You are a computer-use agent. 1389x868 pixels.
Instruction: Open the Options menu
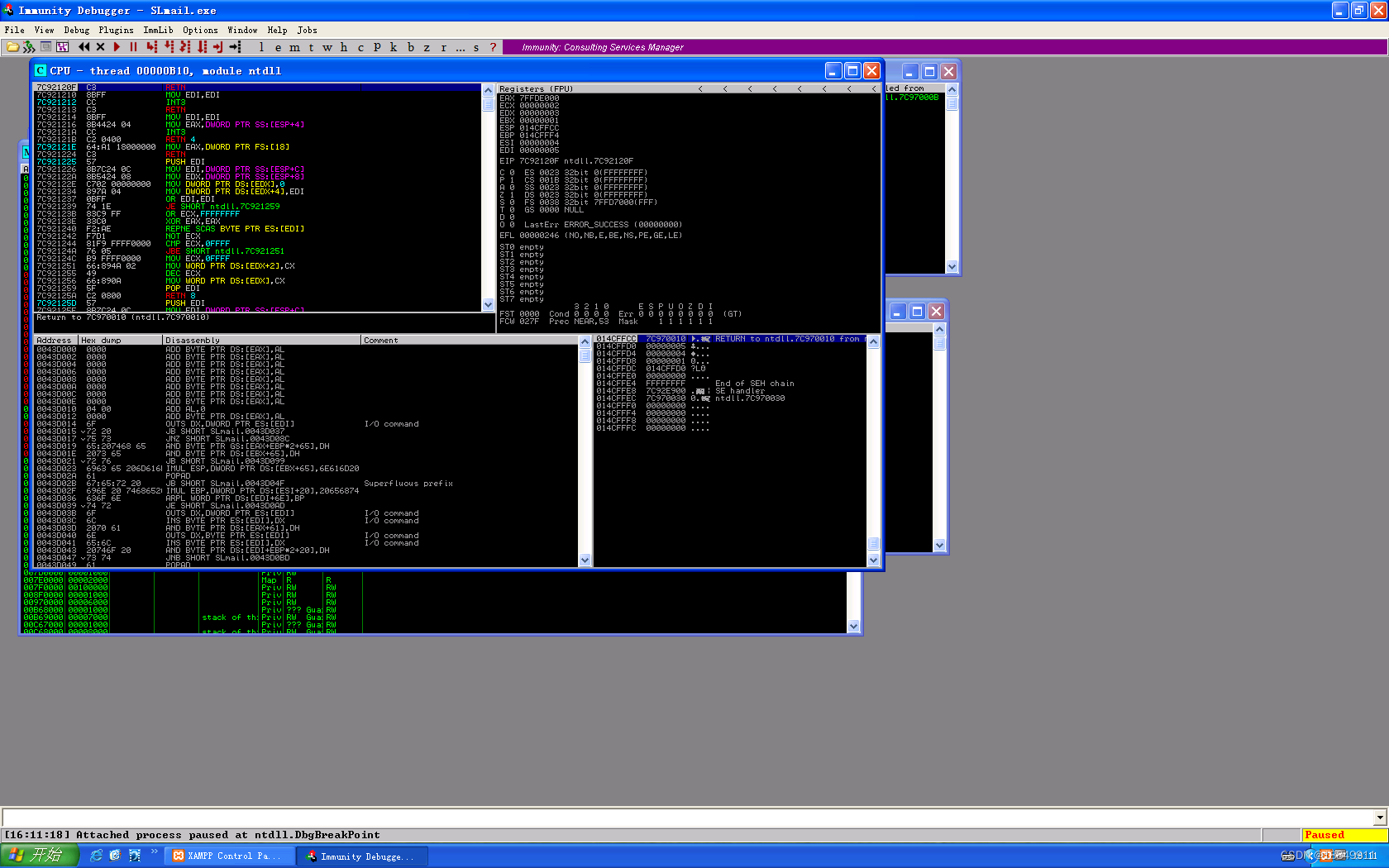200,30
